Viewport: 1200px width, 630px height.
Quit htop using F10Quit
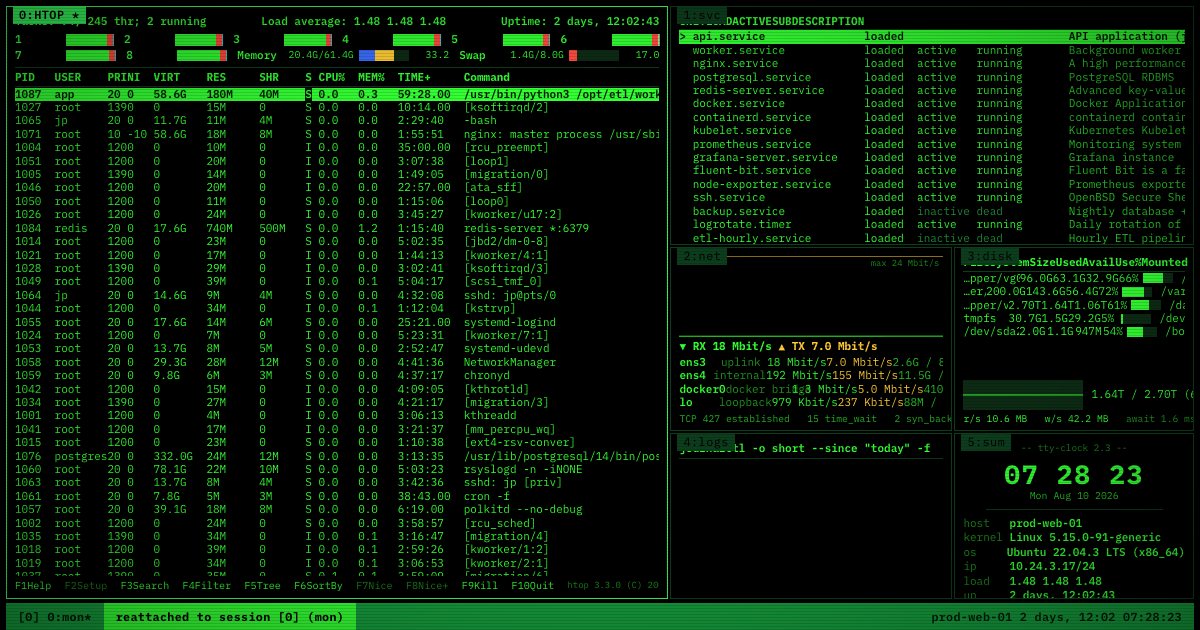click(x=532, y=586)
